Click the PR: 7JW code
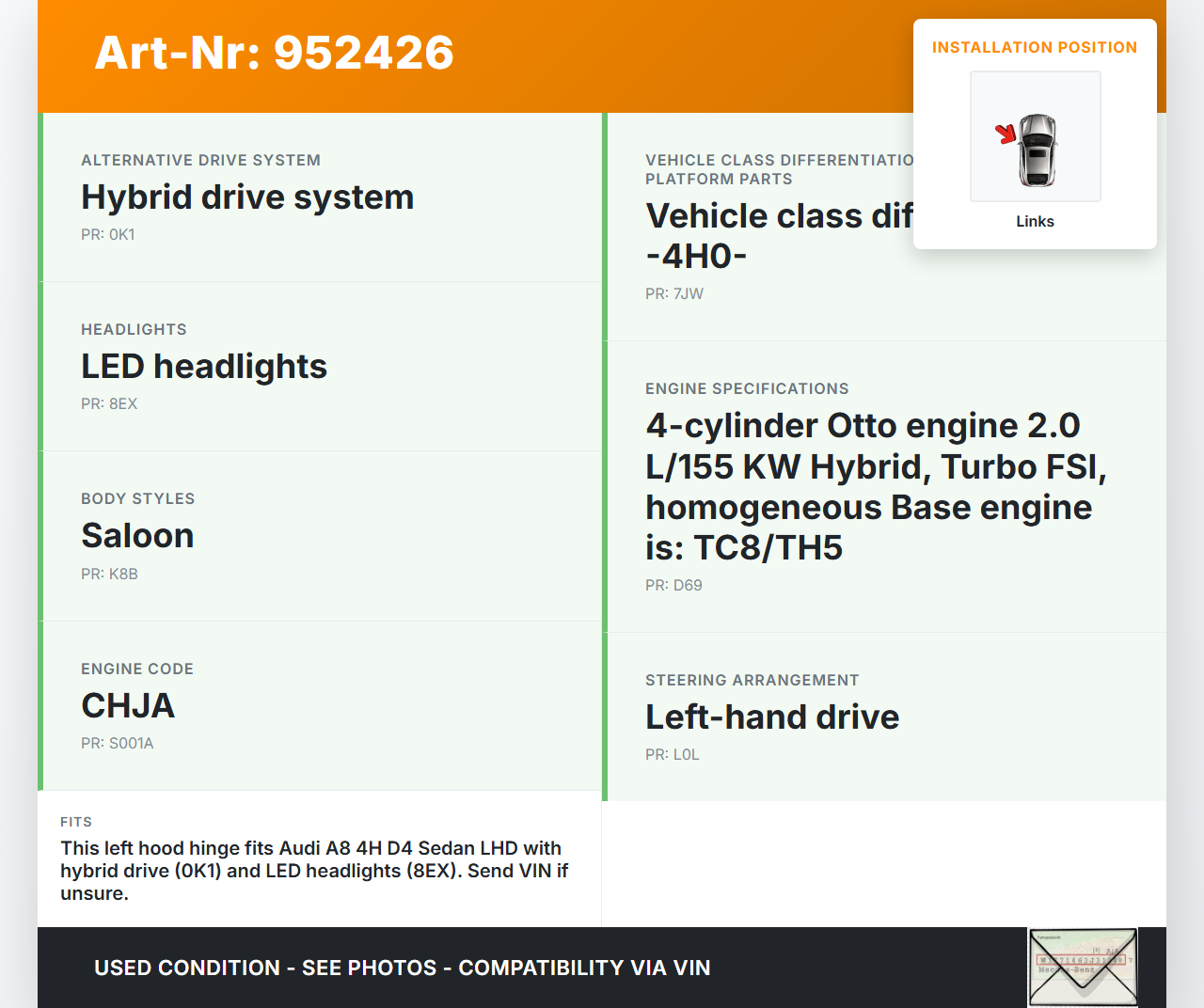The height and width of the screenshot is (1008, 1204). click(674, 294)
